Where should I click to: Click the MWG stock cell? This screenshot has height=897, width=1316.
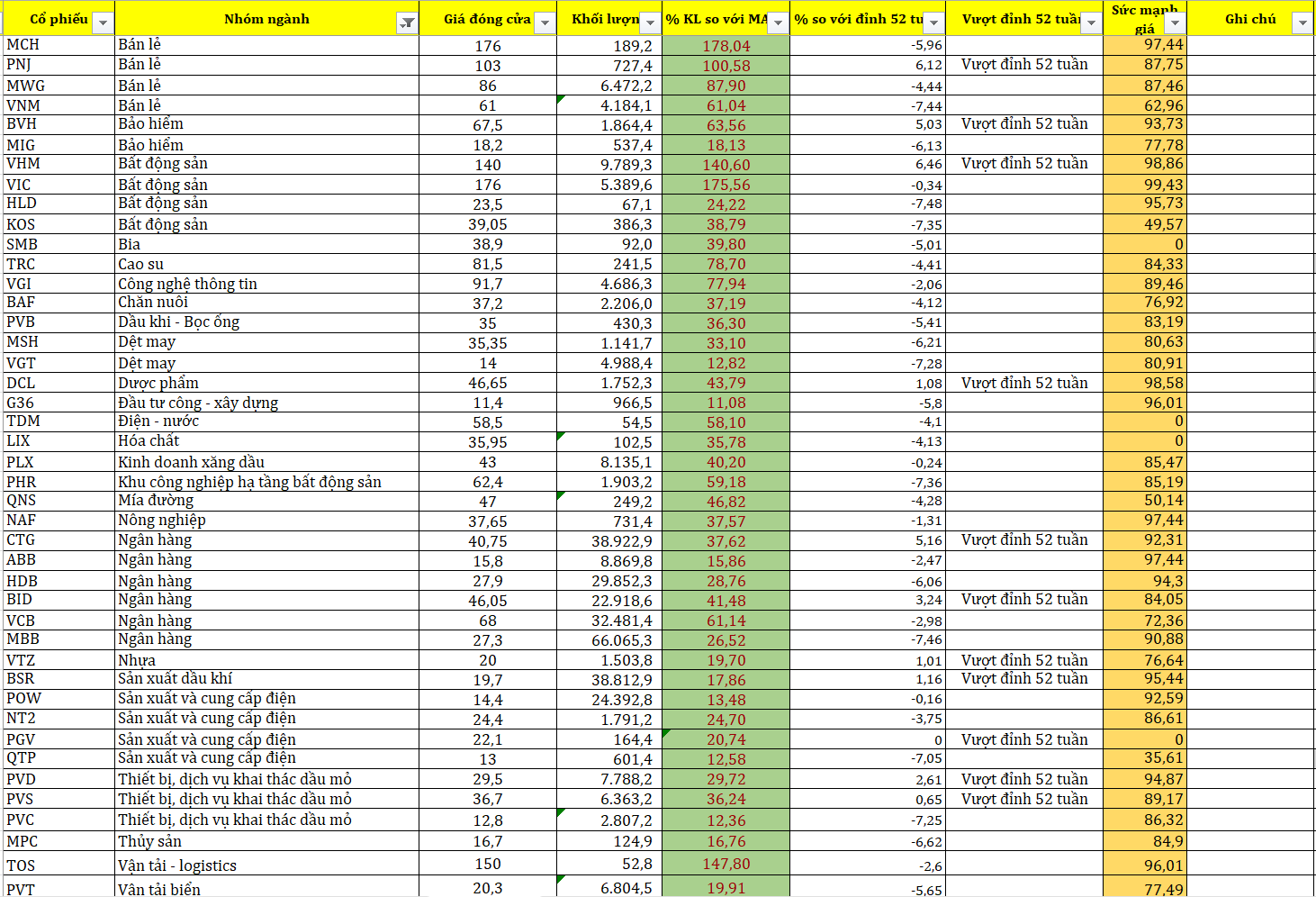(59, 86)
